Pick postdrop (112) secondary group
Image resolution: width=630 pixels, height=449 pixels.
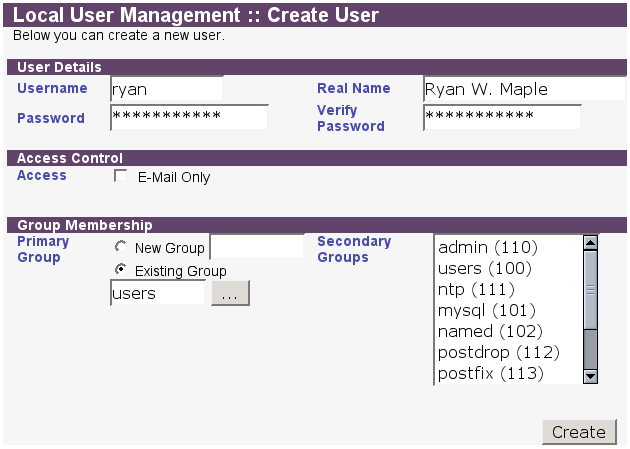(498, 352)
